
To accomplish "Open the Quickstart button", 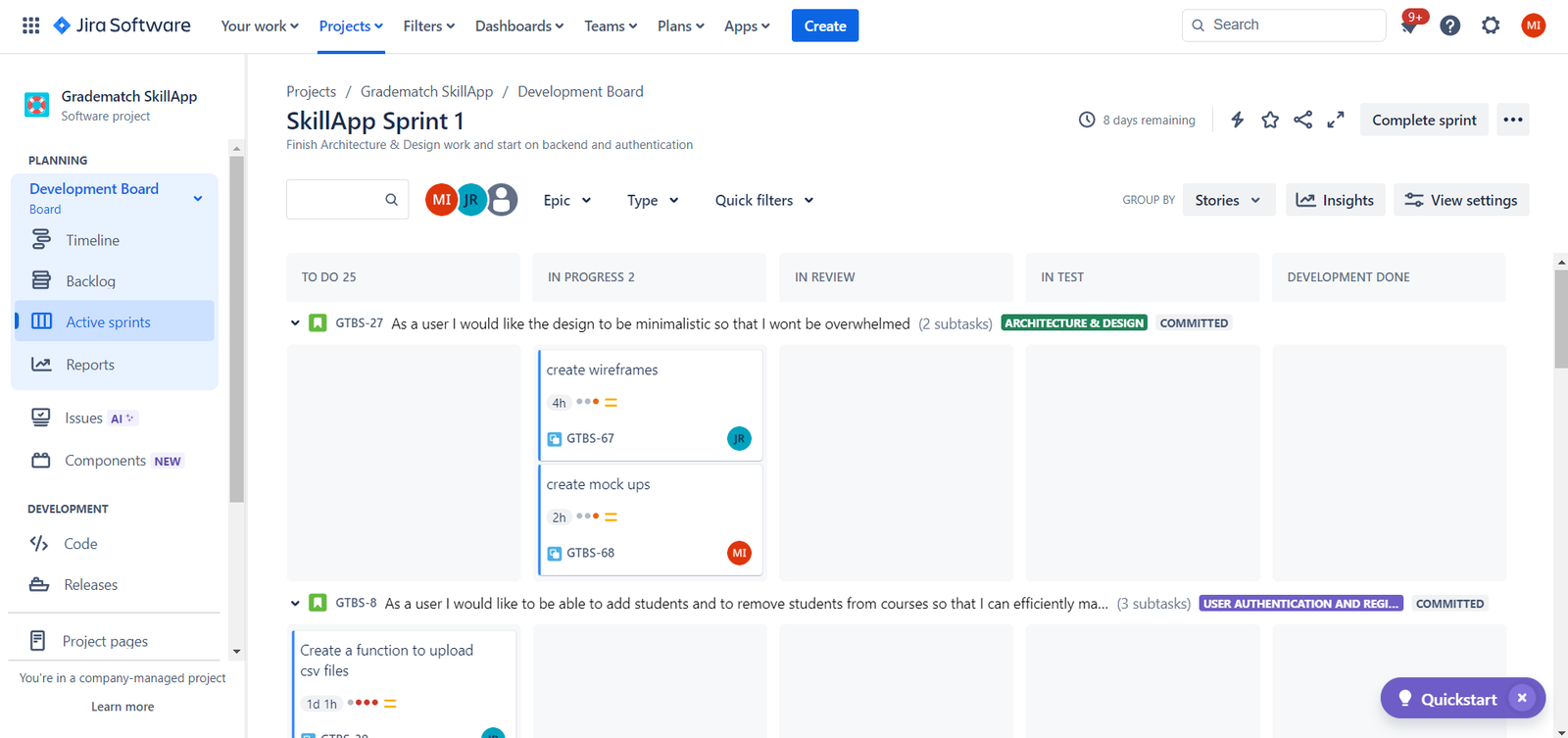I will [1448, 698].
